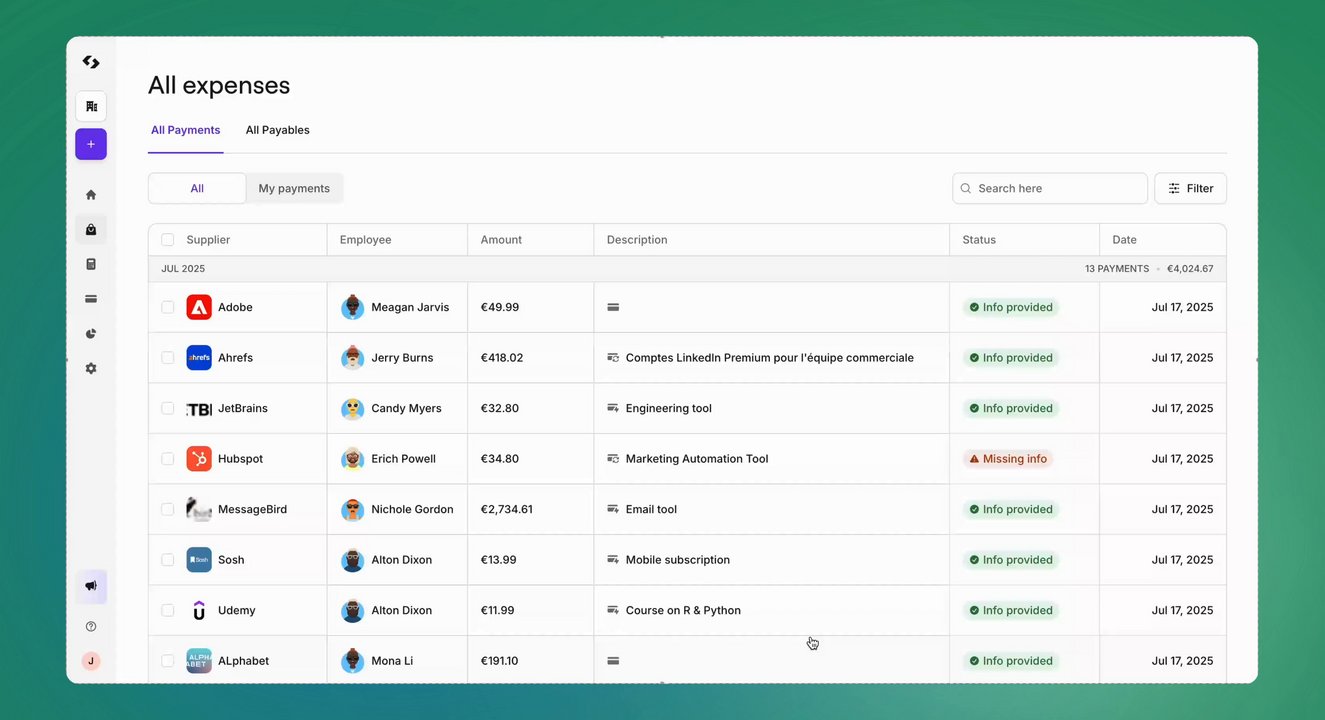Open the help question mark icon

(91, 627)
